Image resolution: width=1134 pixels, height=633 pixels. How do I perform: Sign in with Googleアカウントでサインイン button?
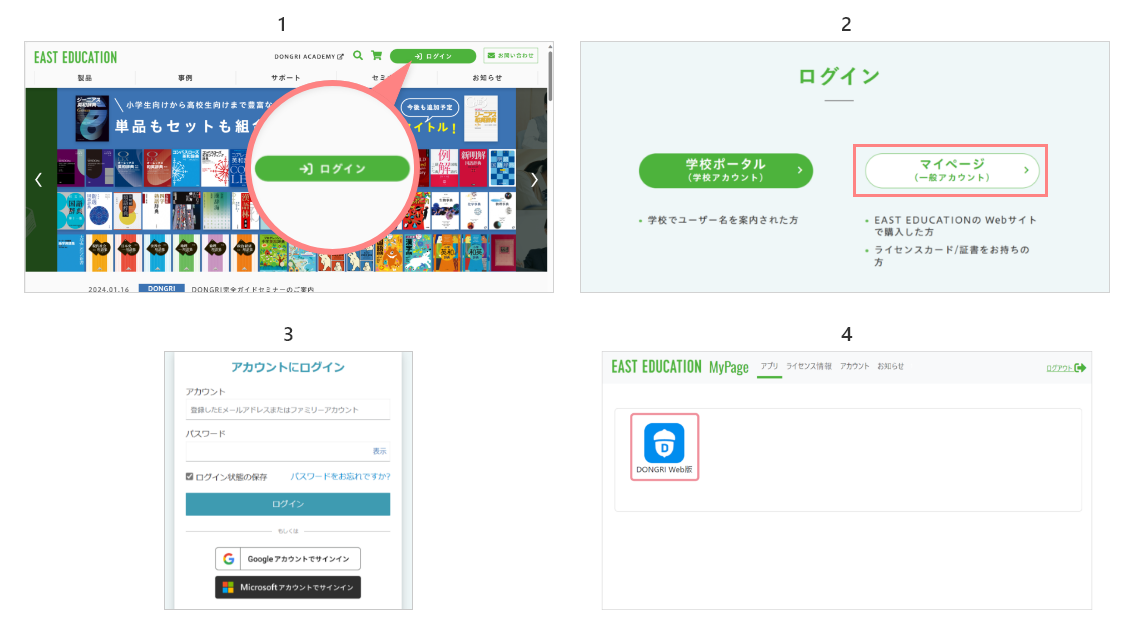pos(288,558)
